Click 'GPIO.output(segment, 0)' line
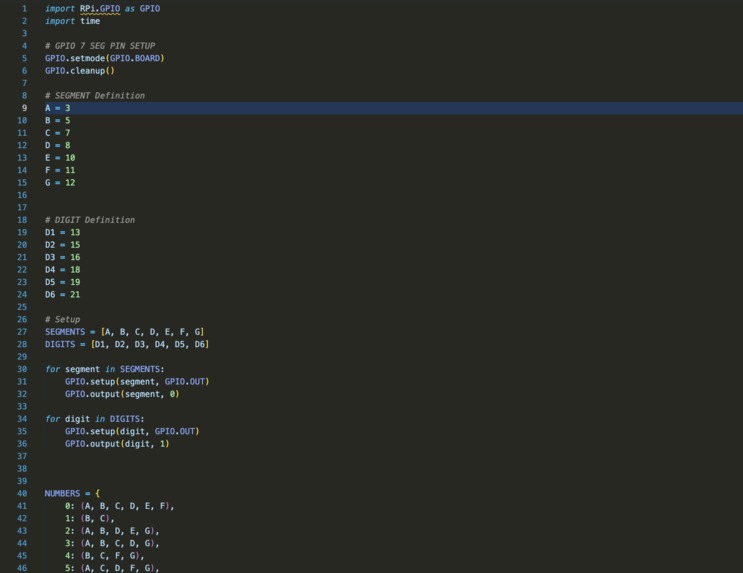Screen dimensions: 743x573 122,394
